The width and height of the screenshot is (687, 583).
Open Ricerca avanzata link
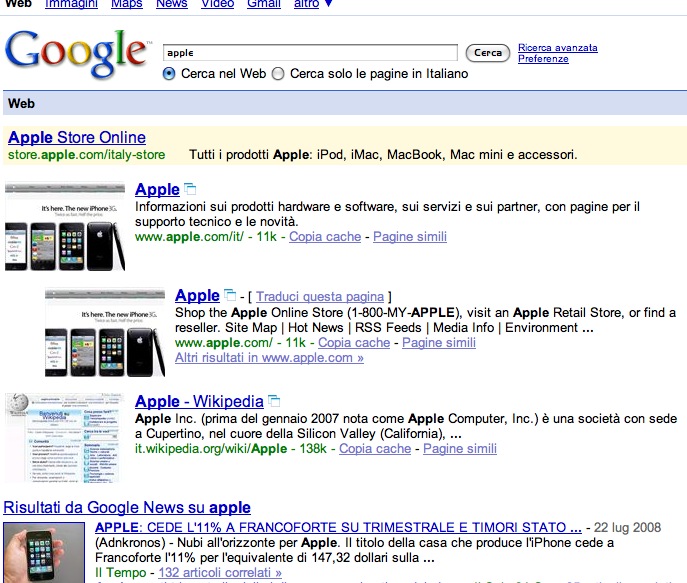coord(558,47)
